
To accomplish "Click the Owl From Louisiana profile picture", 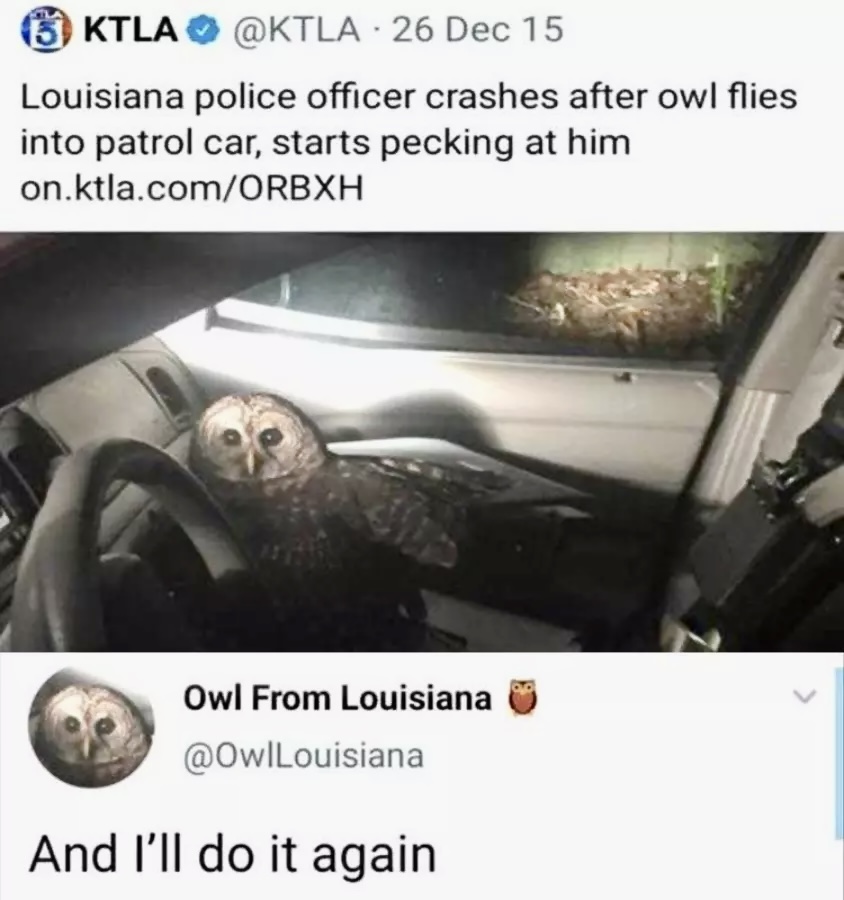I will coord(92,728).
